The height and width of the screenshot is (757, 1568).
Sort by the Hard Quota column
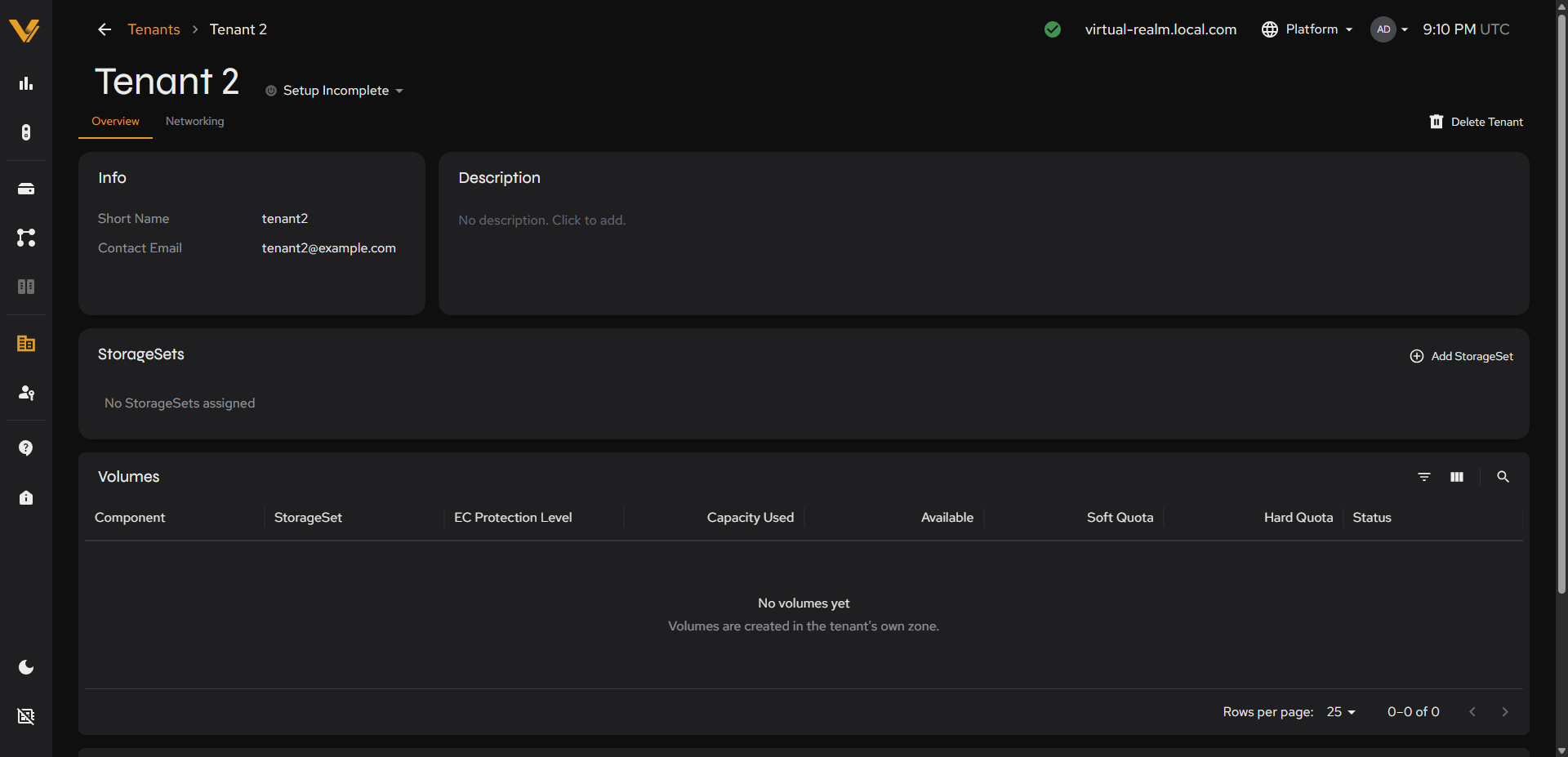(x=1298, y=518)
